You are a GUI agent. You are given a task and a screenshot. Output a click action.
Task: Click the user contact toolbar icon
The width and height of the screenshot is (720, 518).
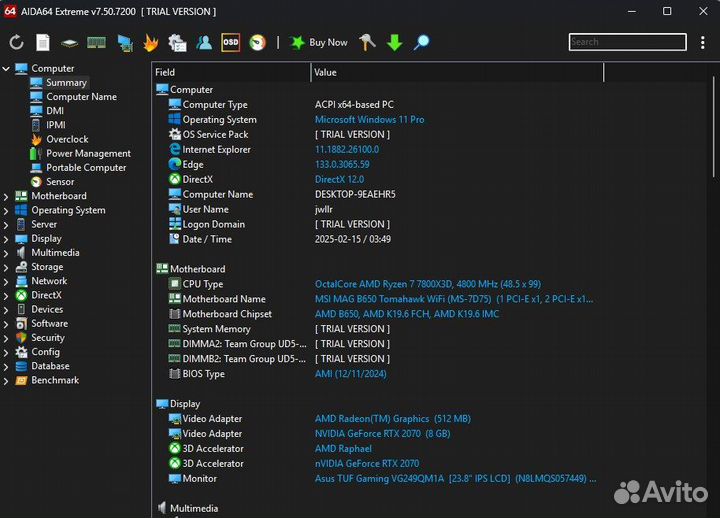tap(204, 42)
